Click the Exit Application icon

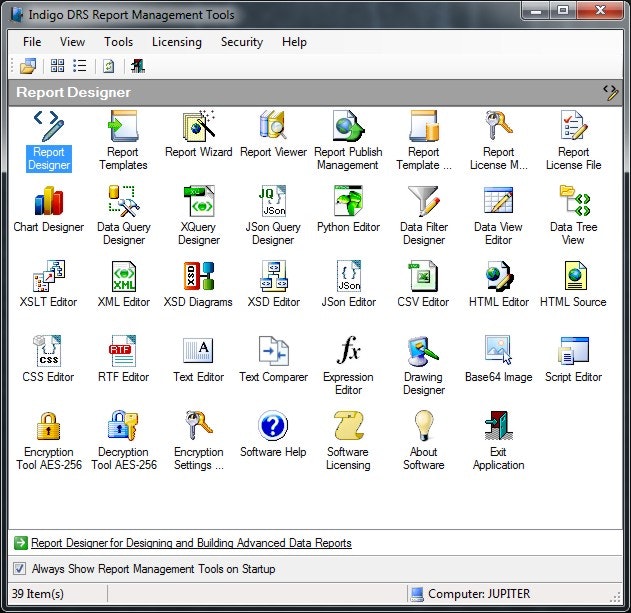point(498,440)
